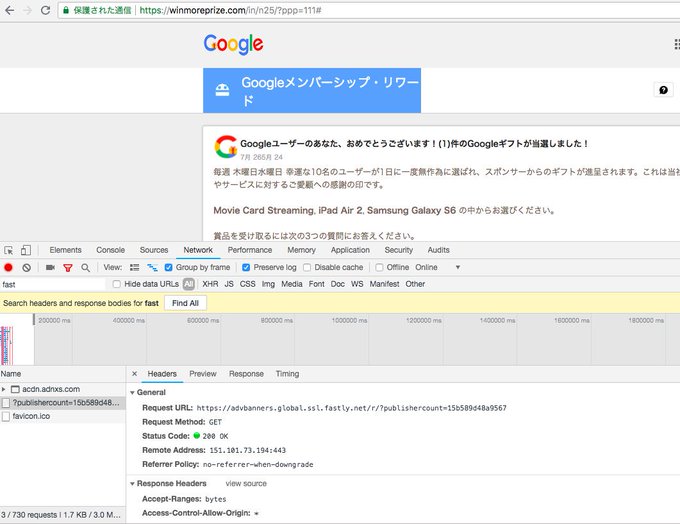
Task: Click the help question mark icon
Action: coord(663,90)
